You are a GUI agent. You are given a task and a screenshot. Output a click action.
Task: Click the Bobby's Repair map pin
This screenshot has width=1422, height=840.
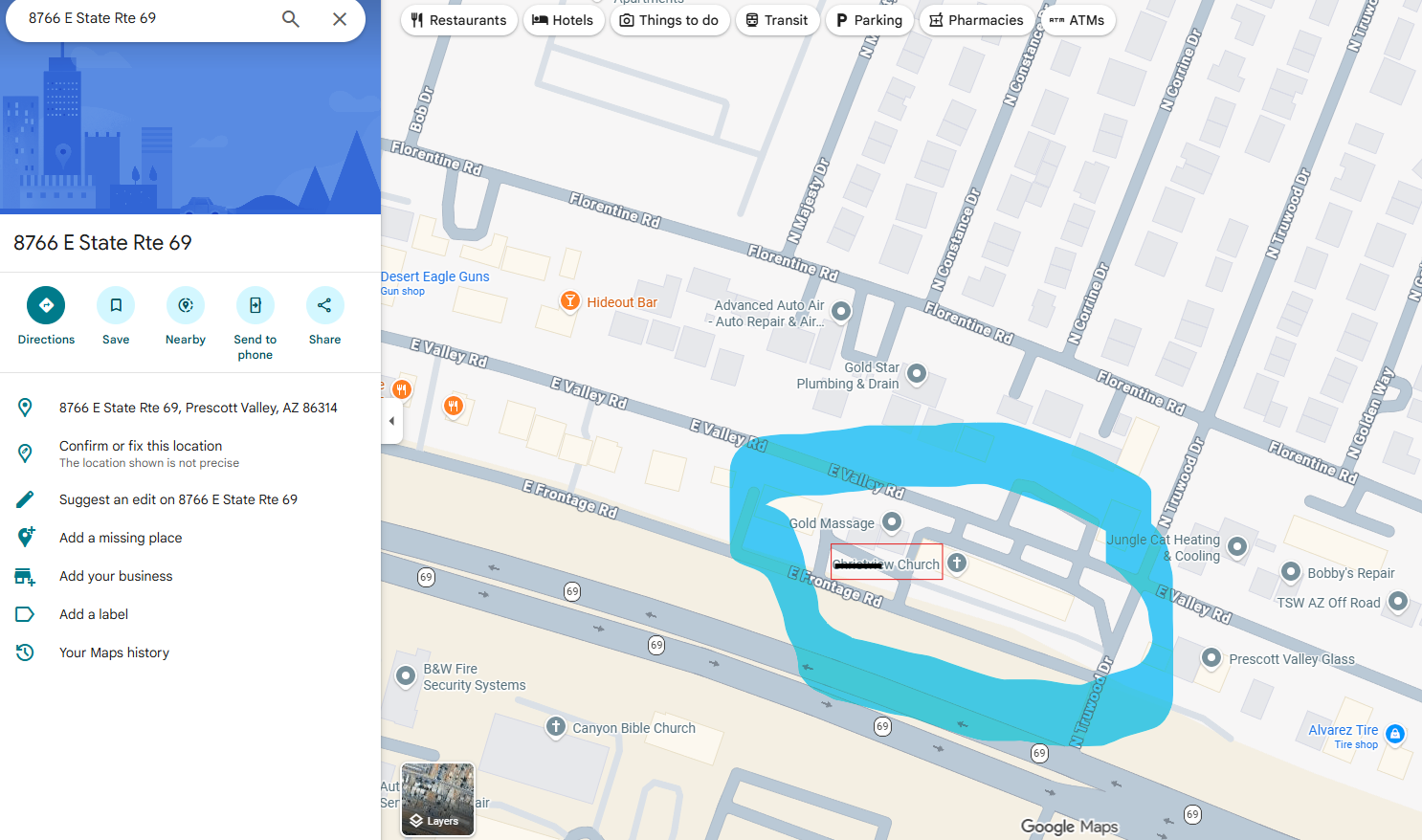coord(1291,572)
